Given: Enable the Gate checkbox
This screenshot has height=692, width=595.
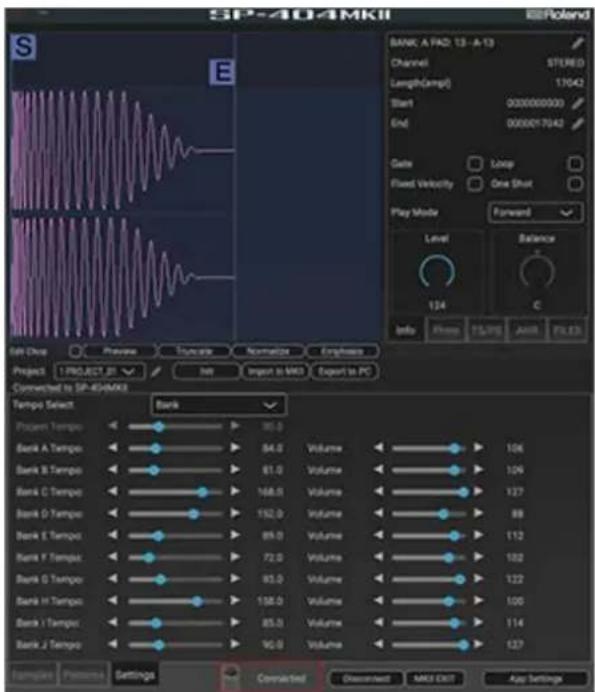Looking at the screenshot, I should pos(475,164).
